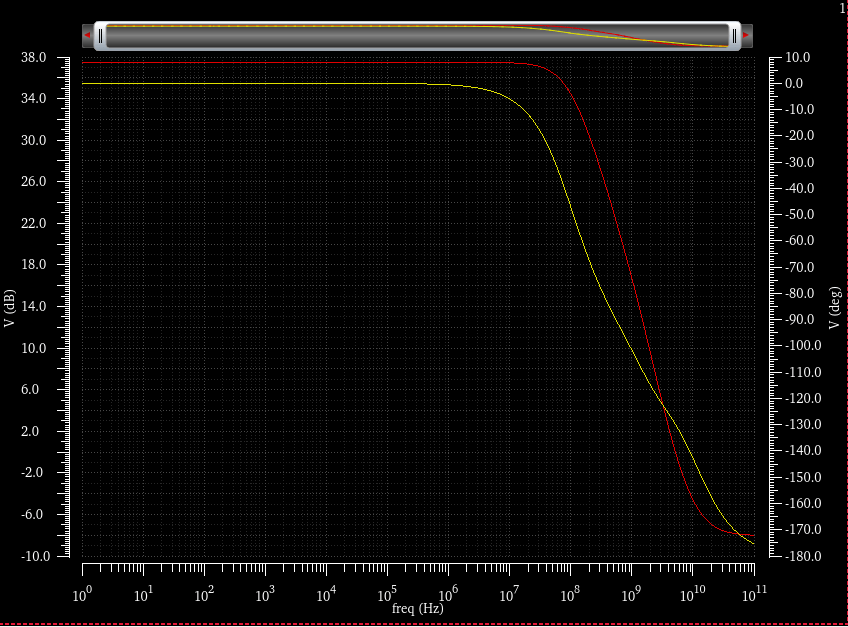Click the middle of the overview zoom bar
848x627 pixels.
tap(417, 36)
